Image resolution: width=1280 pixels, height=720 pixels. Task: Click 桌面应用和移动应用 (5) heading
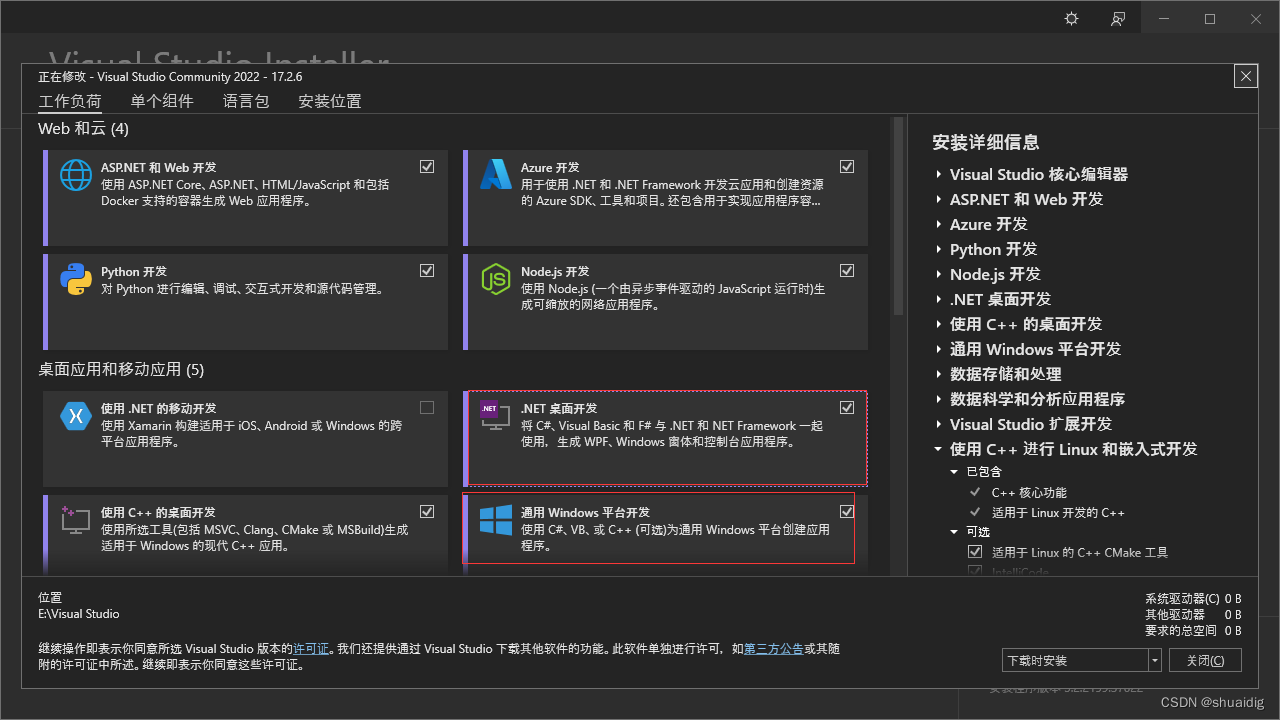(x=121, y=369)
